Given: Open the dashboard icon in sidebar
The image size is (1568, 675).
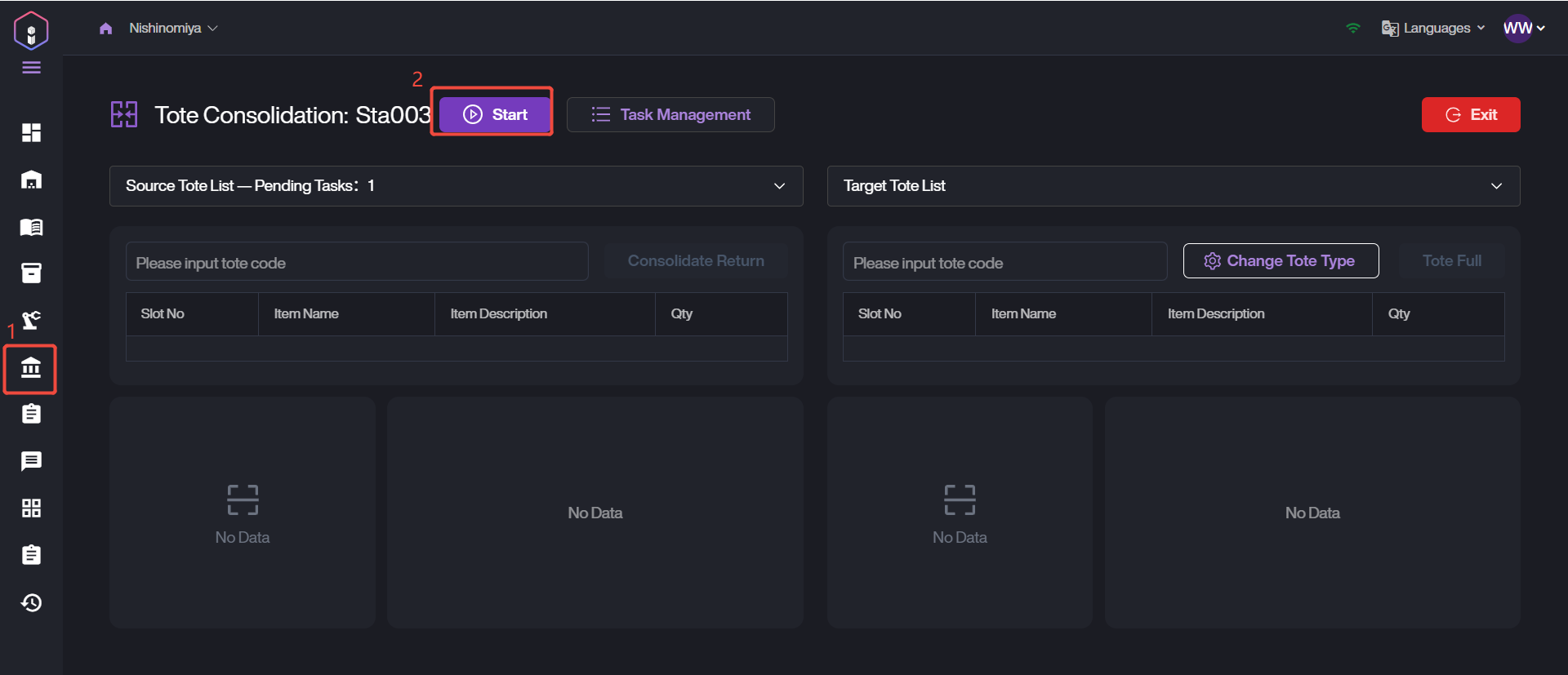Looking at the screenshot, I should pyautogui.click(x=31, y=133).
